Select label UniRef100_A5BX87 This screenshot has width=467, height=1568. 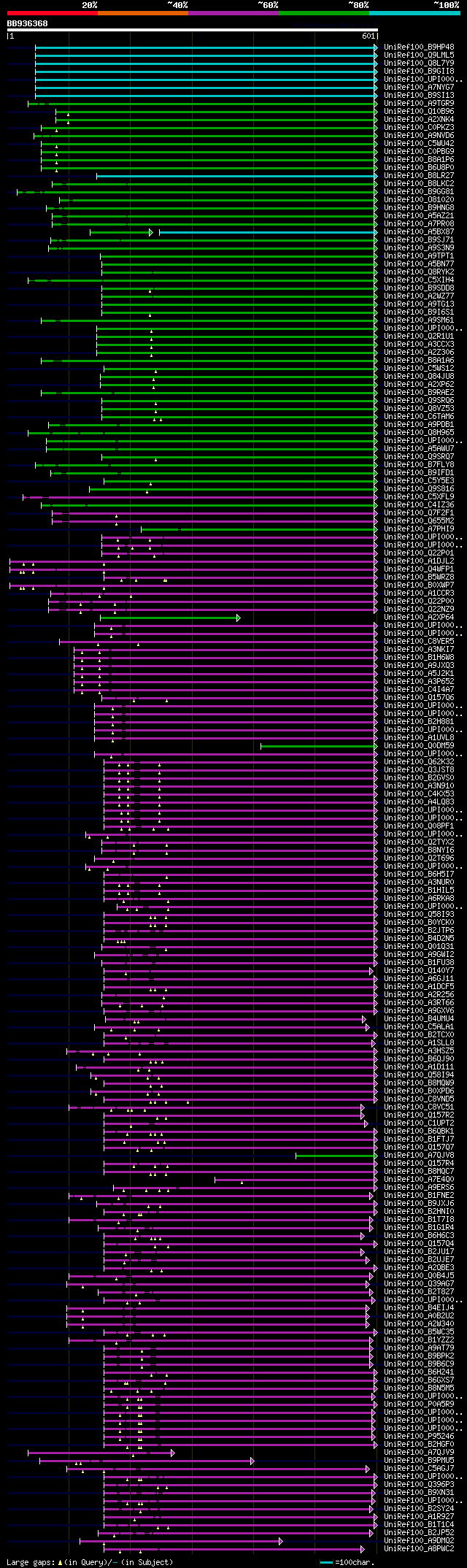coord(419,232)
